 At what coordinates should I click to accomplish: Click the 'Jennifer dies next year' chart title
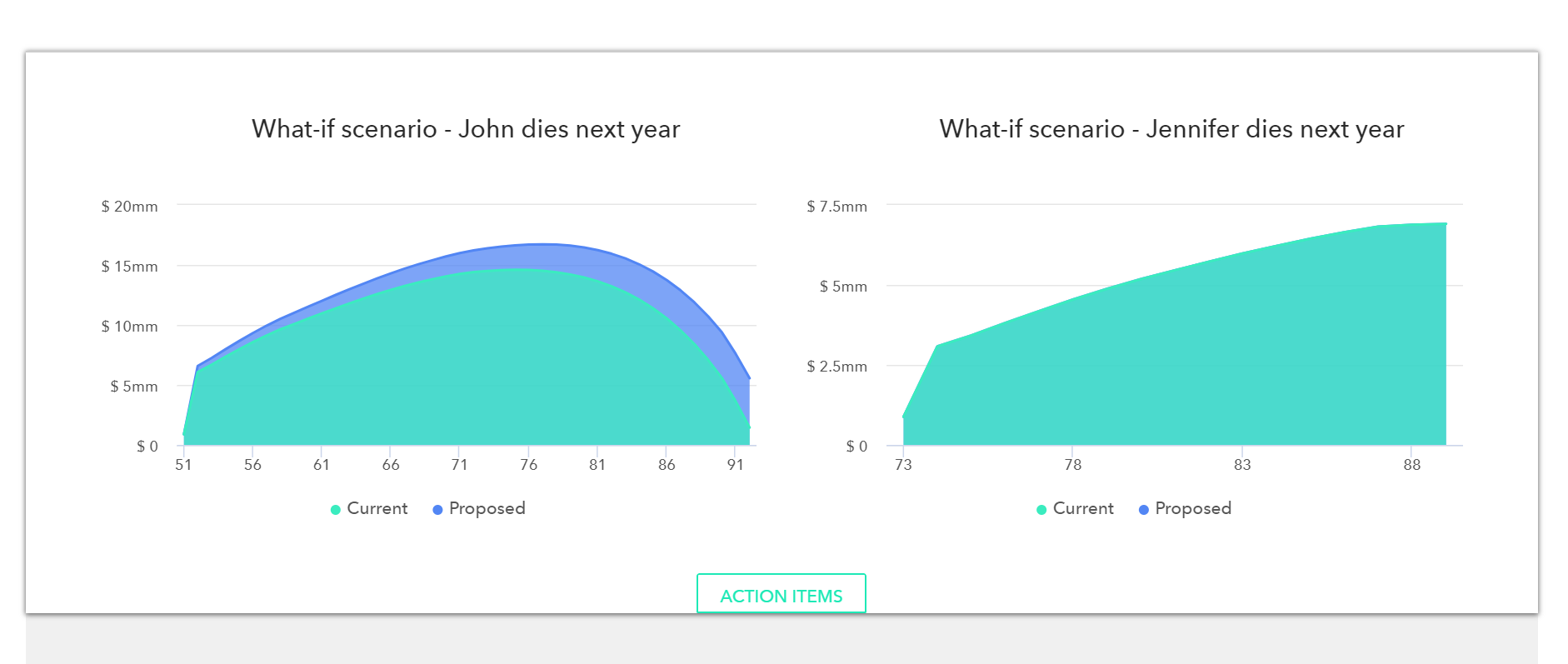[x=1171, y=129]
